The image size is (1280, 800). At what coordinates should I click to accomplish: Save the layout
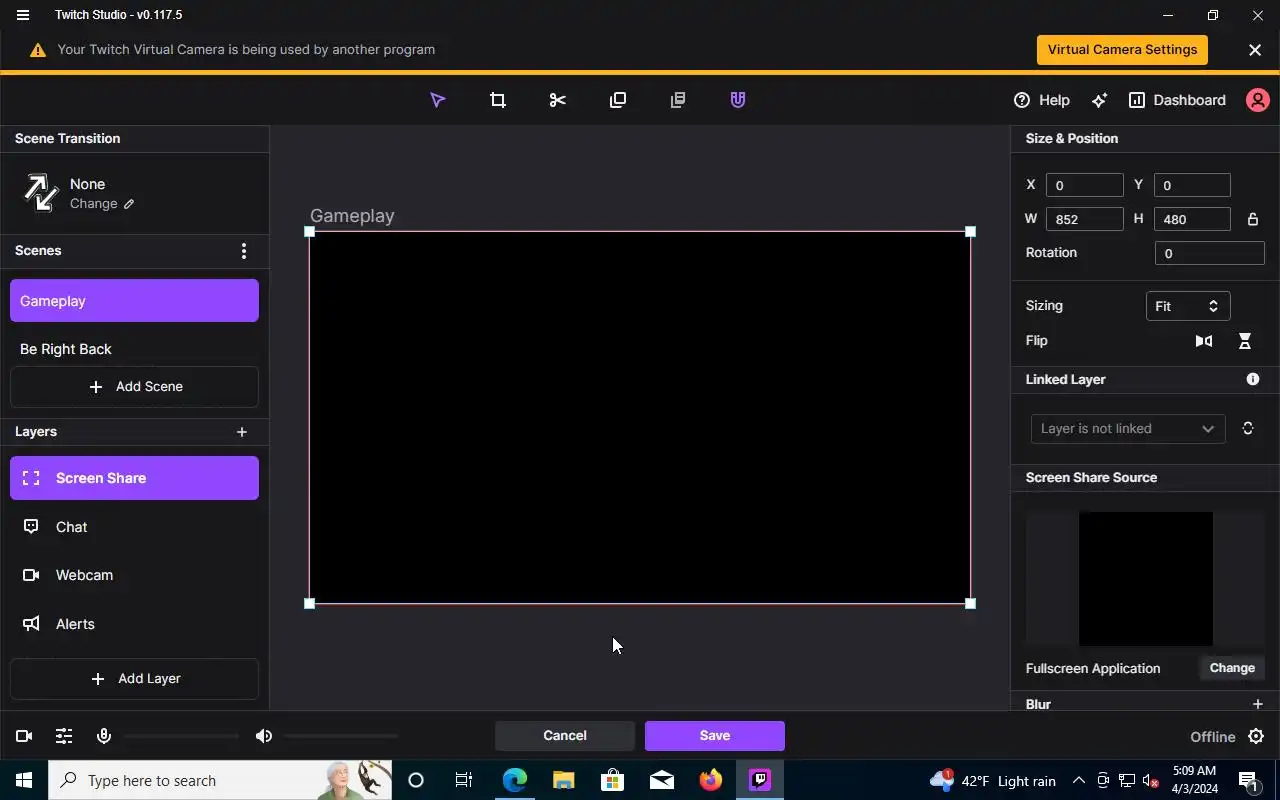715,736
